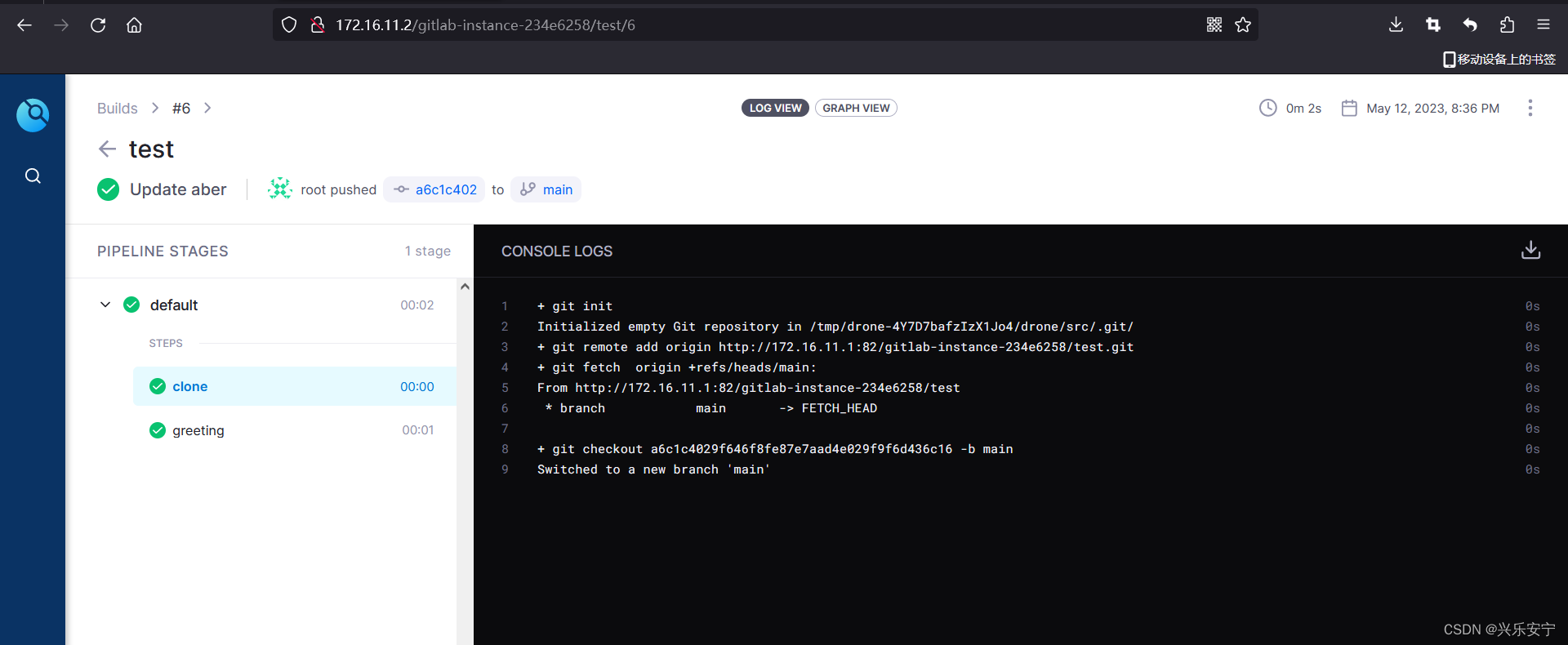Viewport: 1568px width, 645px height.
Task: Click the '1 stage' label
Action: [x=428, y=251]
